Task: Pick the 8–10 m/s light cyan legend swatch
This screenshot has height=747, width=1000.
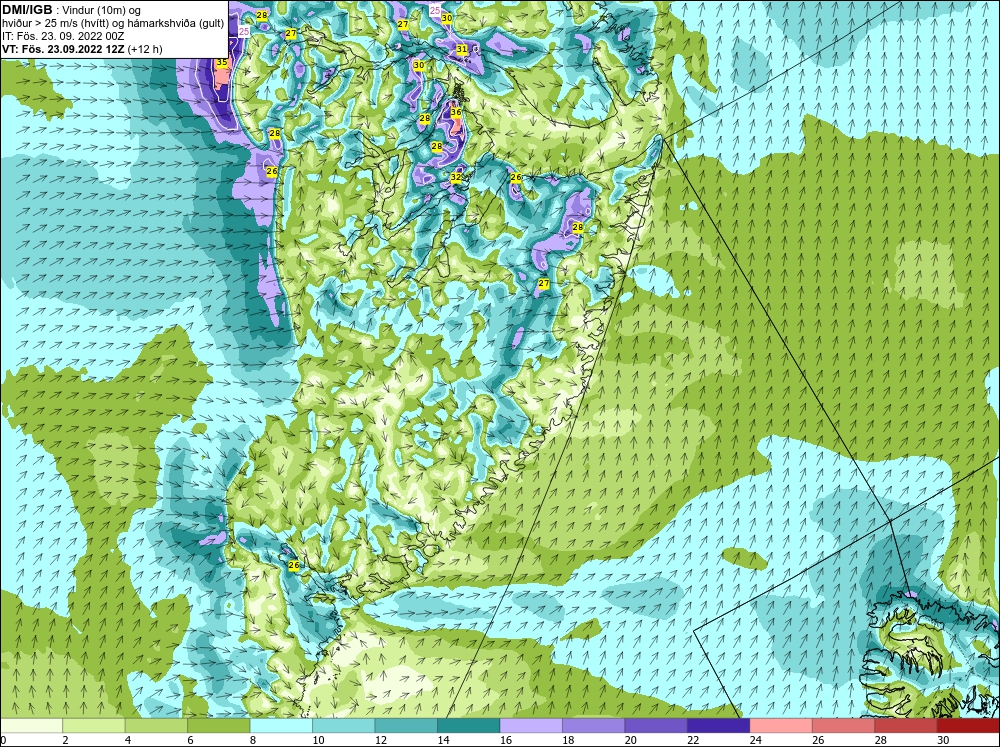Action: 281,725
